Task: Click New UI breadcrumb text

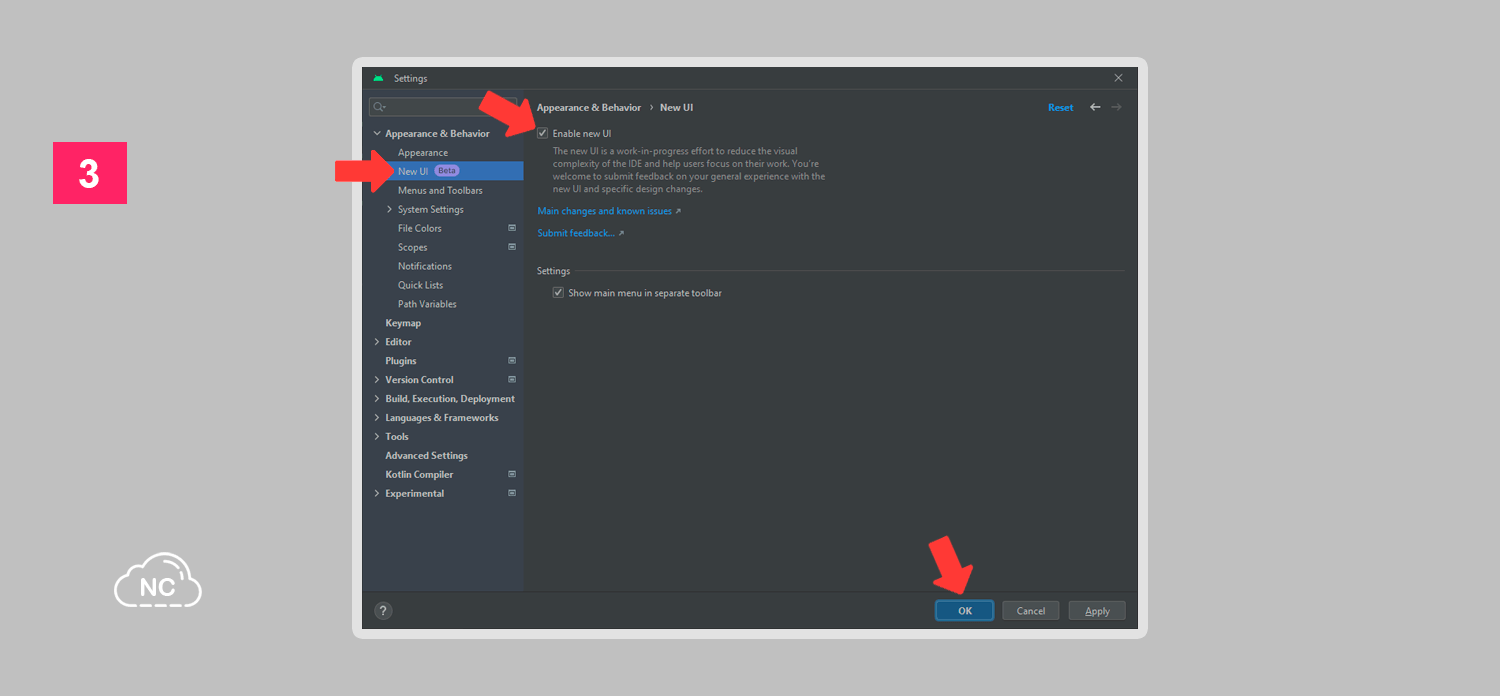Action: [676, 108]
